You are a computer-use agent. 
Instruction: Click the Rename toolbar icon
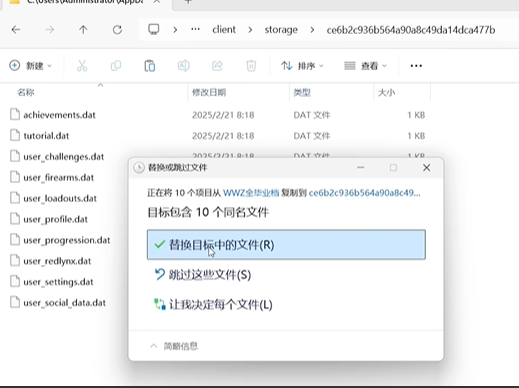pyautogui.click(x=183, y=66)
